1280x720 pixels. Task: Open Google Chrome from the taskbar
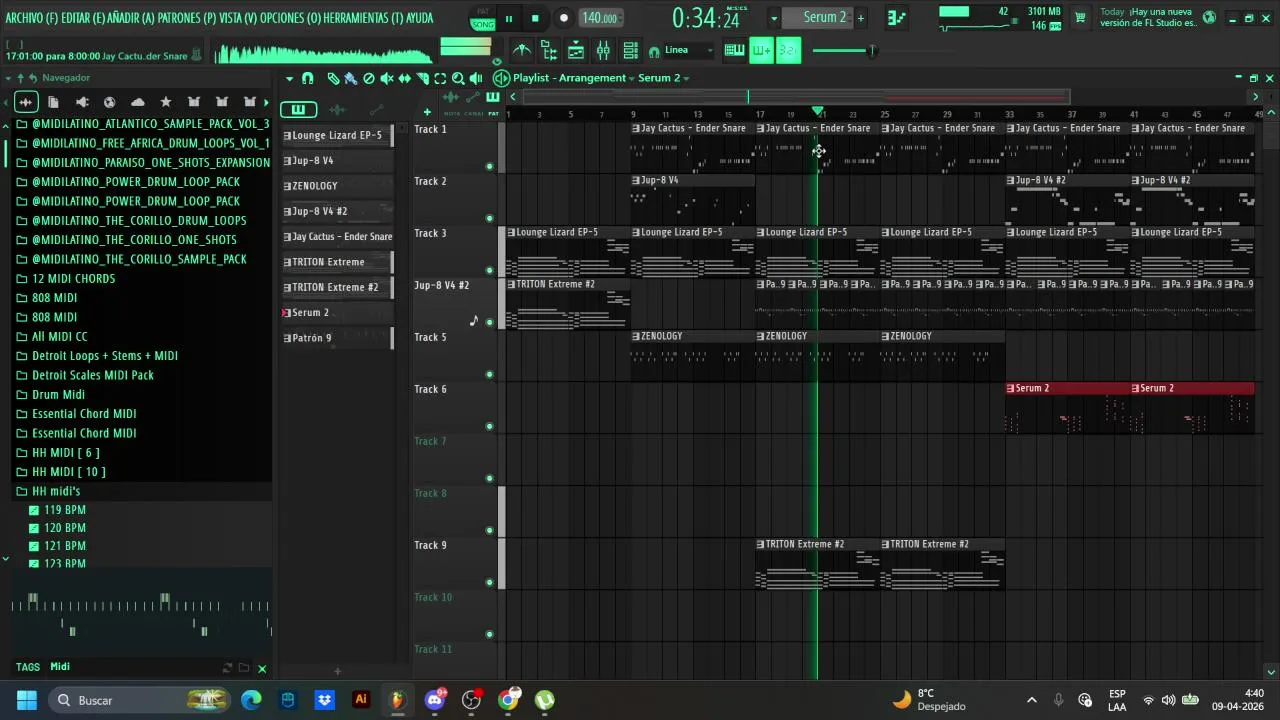point(508,699)
